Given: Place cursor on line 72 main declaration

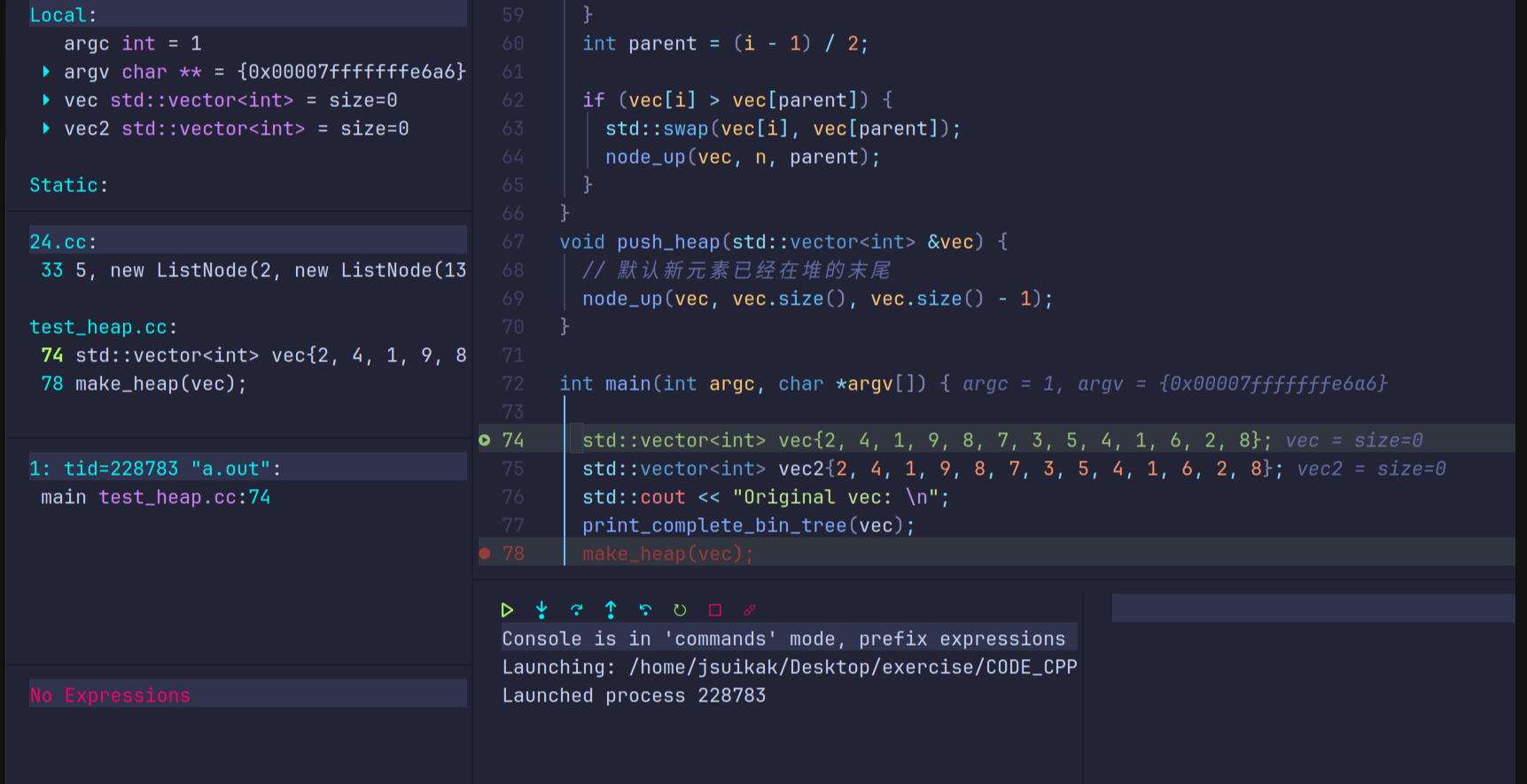Looking at the screenshot, I should (754, 384).
